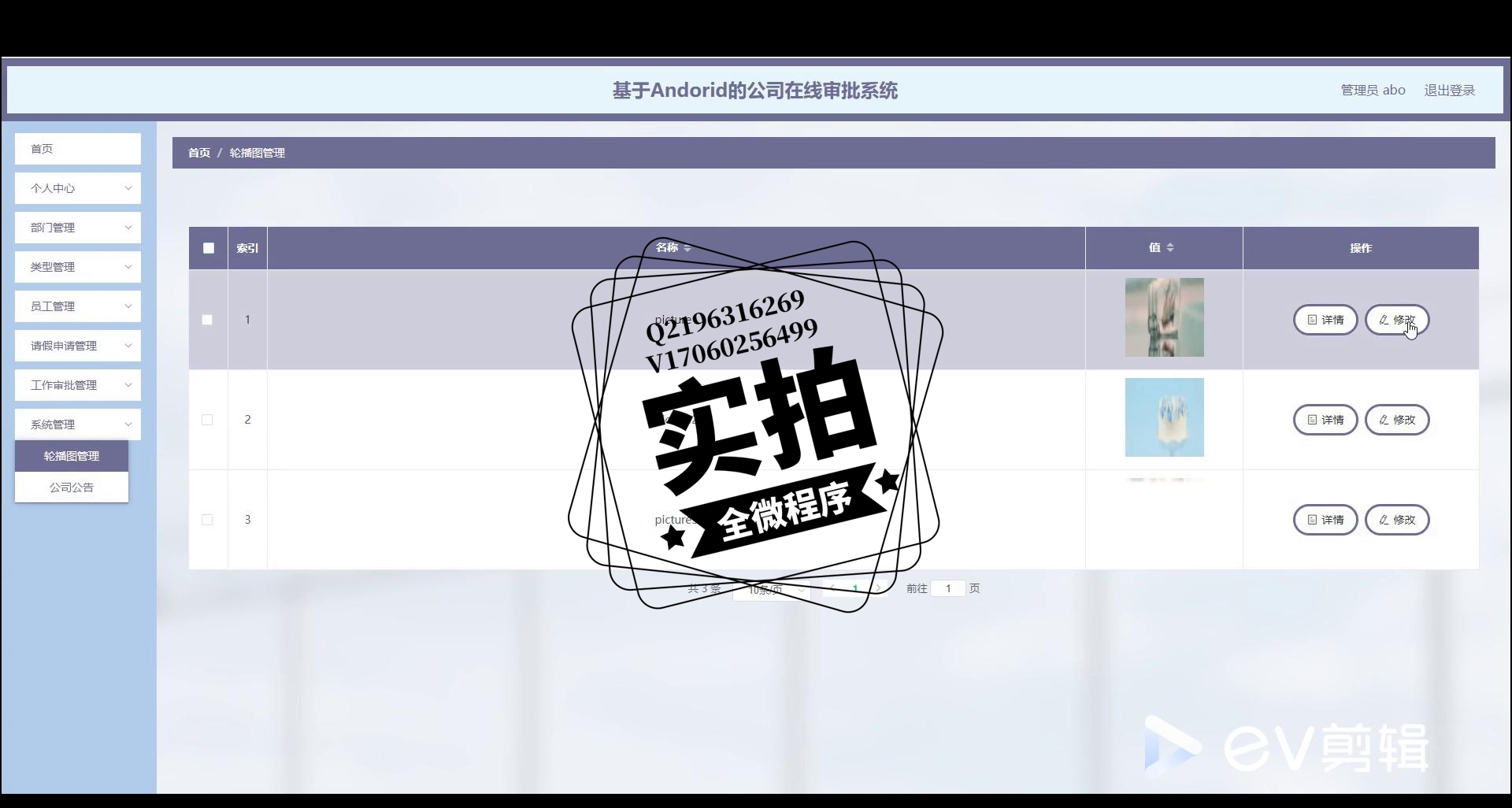Viewport: 1512px width, 808px height.
Task: Expand the 部门管理 sidebar menu
Action: click(x=77, y=228)
